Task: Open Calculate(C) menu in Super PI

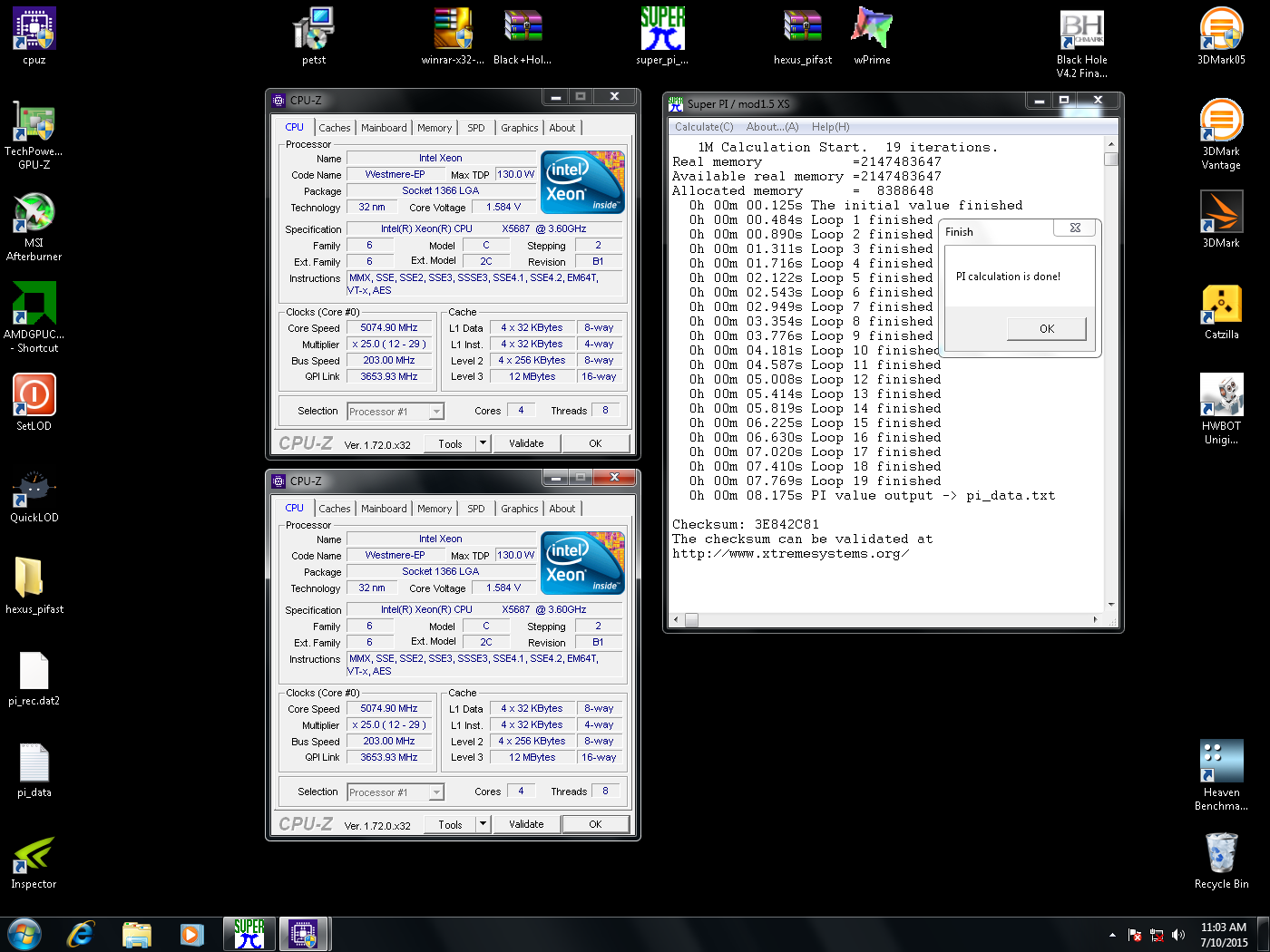Action: 704,127
